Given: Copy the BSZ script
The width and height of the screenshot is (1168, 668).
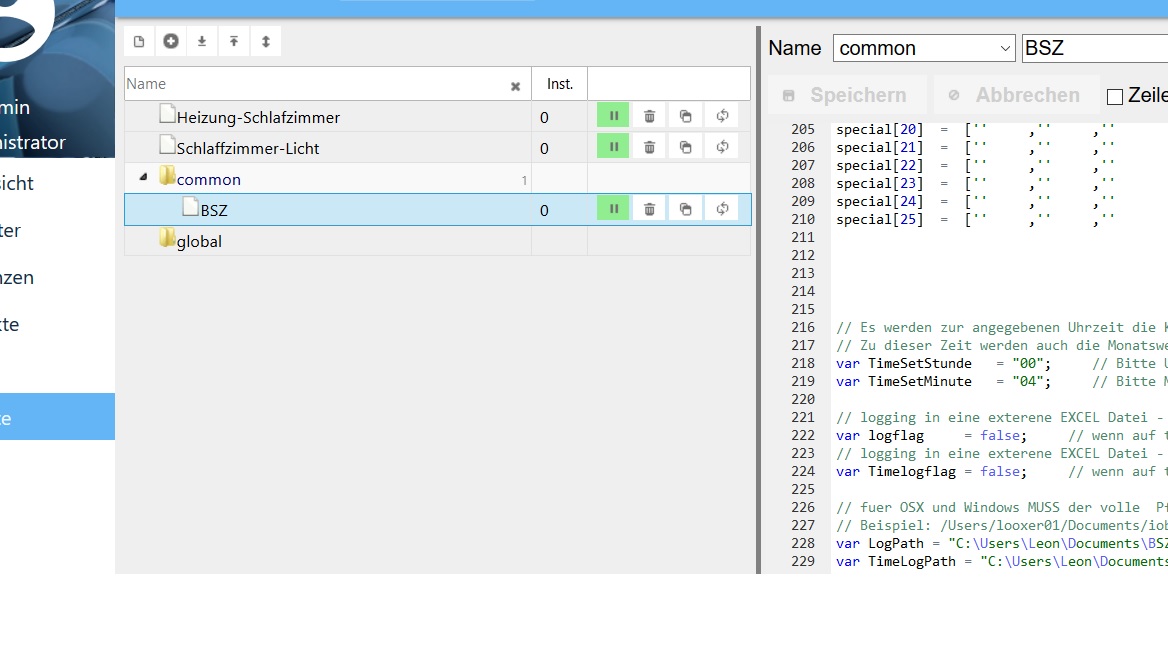Looking at the screenshot, I should (x=686, y=209).
